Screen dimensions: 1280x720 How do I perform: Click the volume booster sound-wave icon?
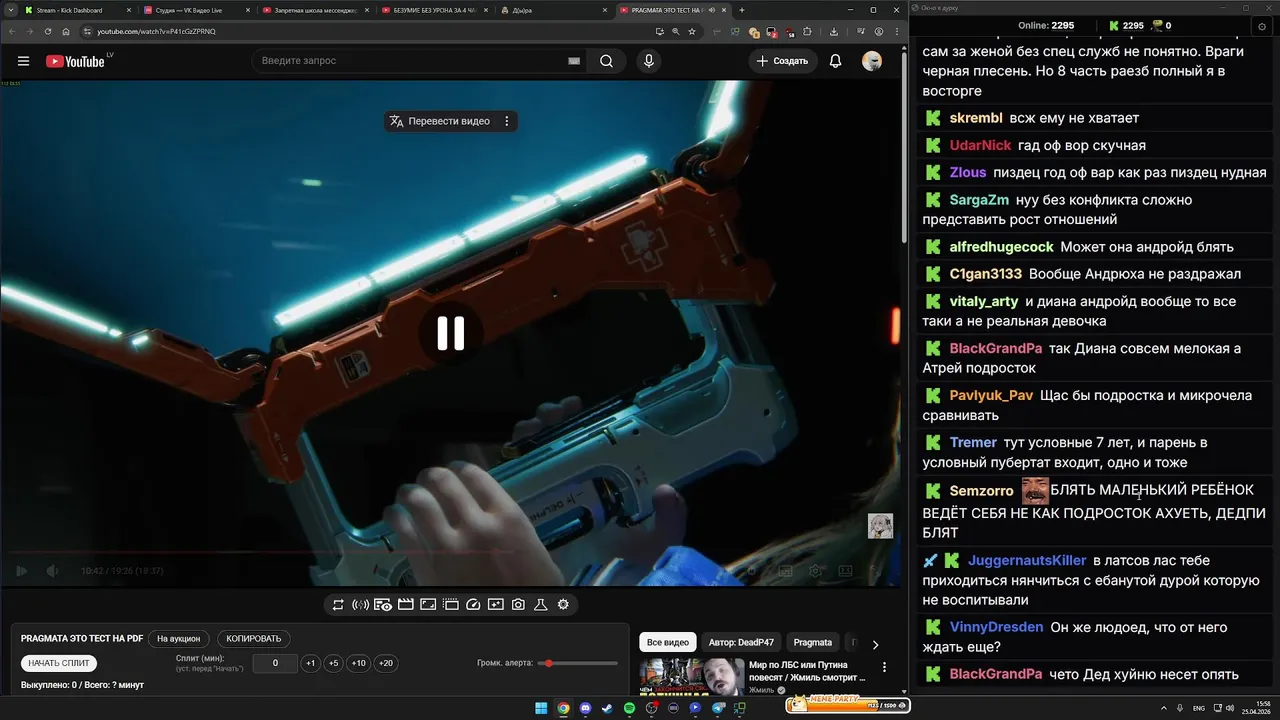pos(361,604)
